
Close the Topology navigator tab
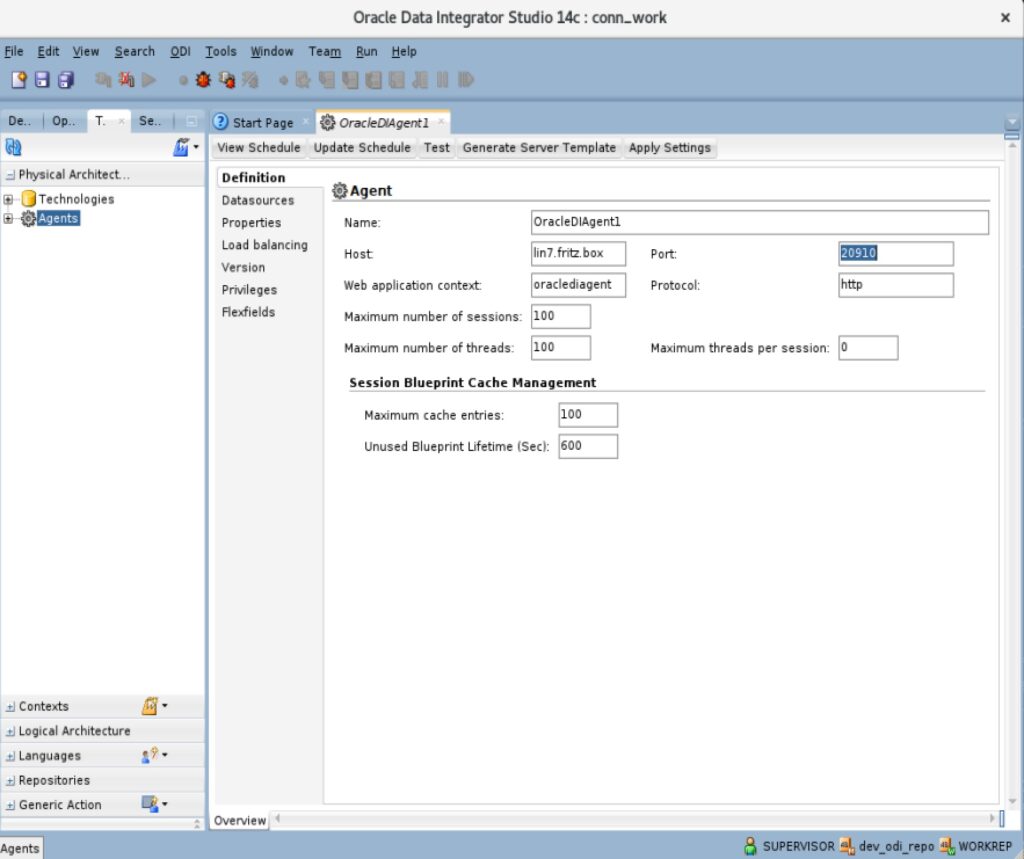pyautogui.click(x=121, y=121)
